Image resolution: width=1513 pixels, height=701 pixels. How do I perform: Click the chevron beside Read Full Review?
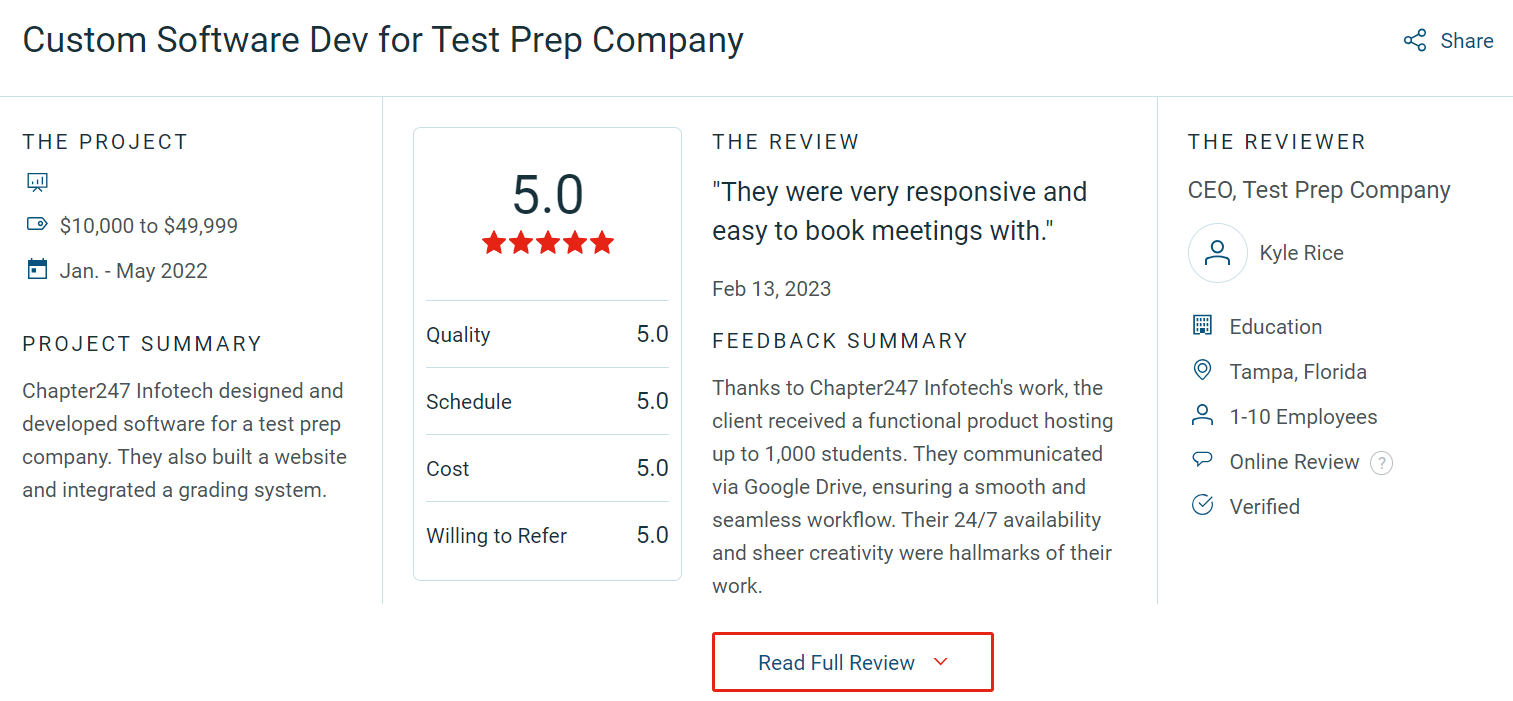940,662
